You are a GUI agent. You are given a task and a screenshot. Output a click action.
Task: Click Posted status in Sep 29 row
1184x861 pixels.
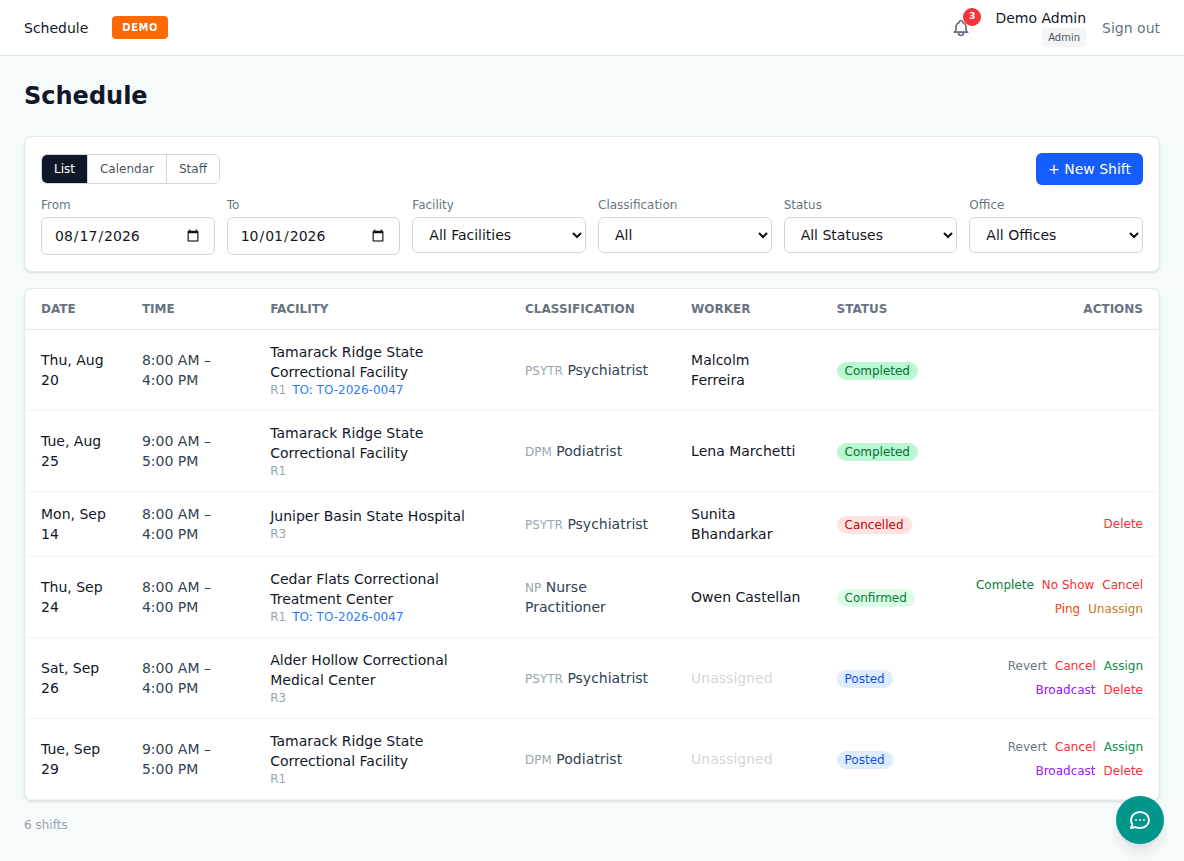coord(864,760)
